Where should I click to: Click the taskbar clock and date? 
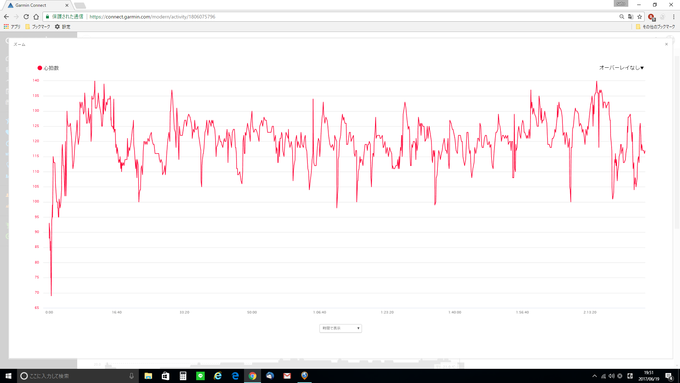click(649, 376)
